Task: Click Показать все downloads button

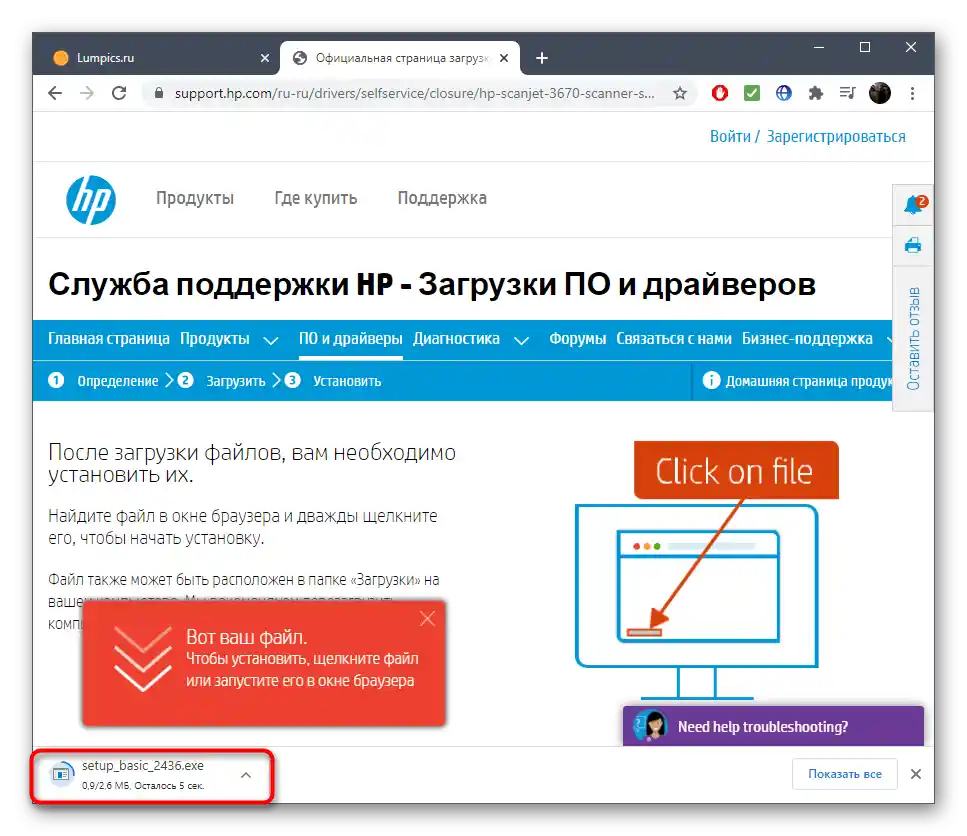Action: click(x=844, y=774)
